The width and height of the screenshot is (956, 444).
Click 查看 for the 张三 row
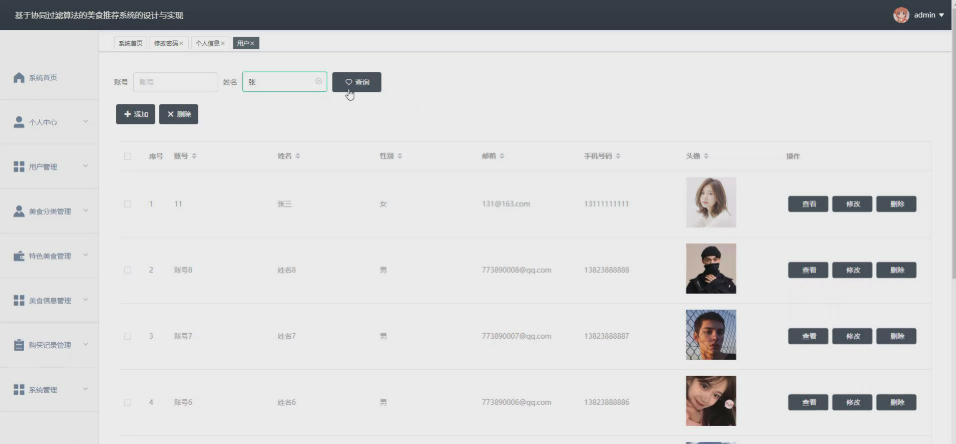point(808,204)
